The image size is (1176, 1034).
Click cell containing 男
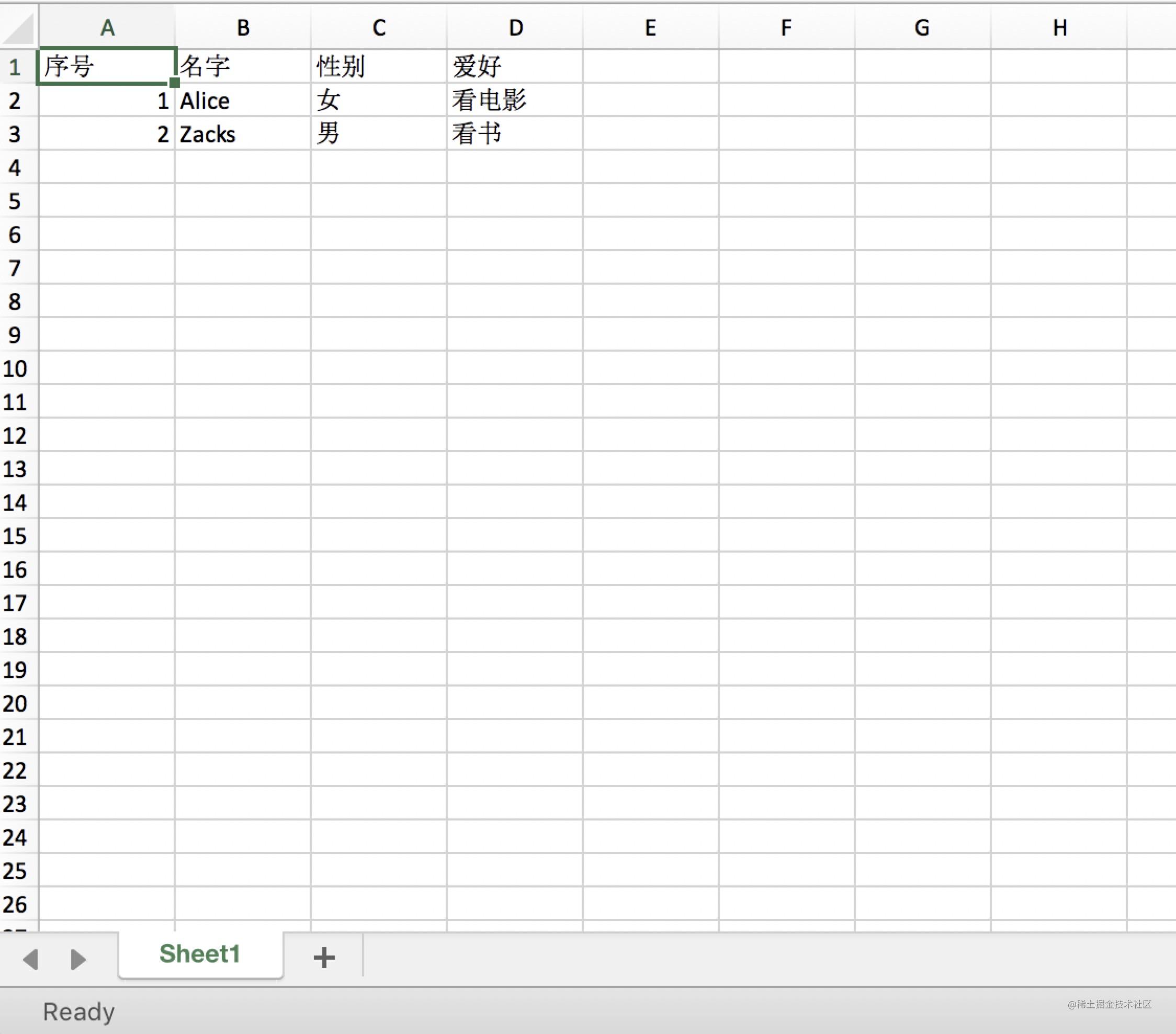(379, 133)
